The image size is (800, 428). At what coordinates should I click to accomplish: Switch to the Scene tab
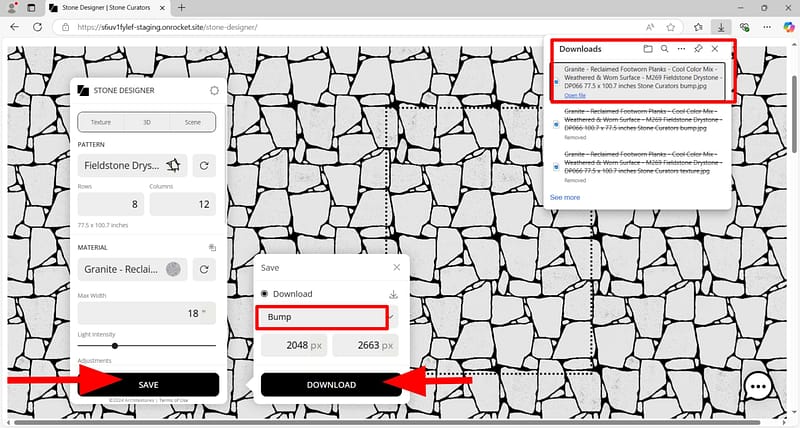[192, 122]
